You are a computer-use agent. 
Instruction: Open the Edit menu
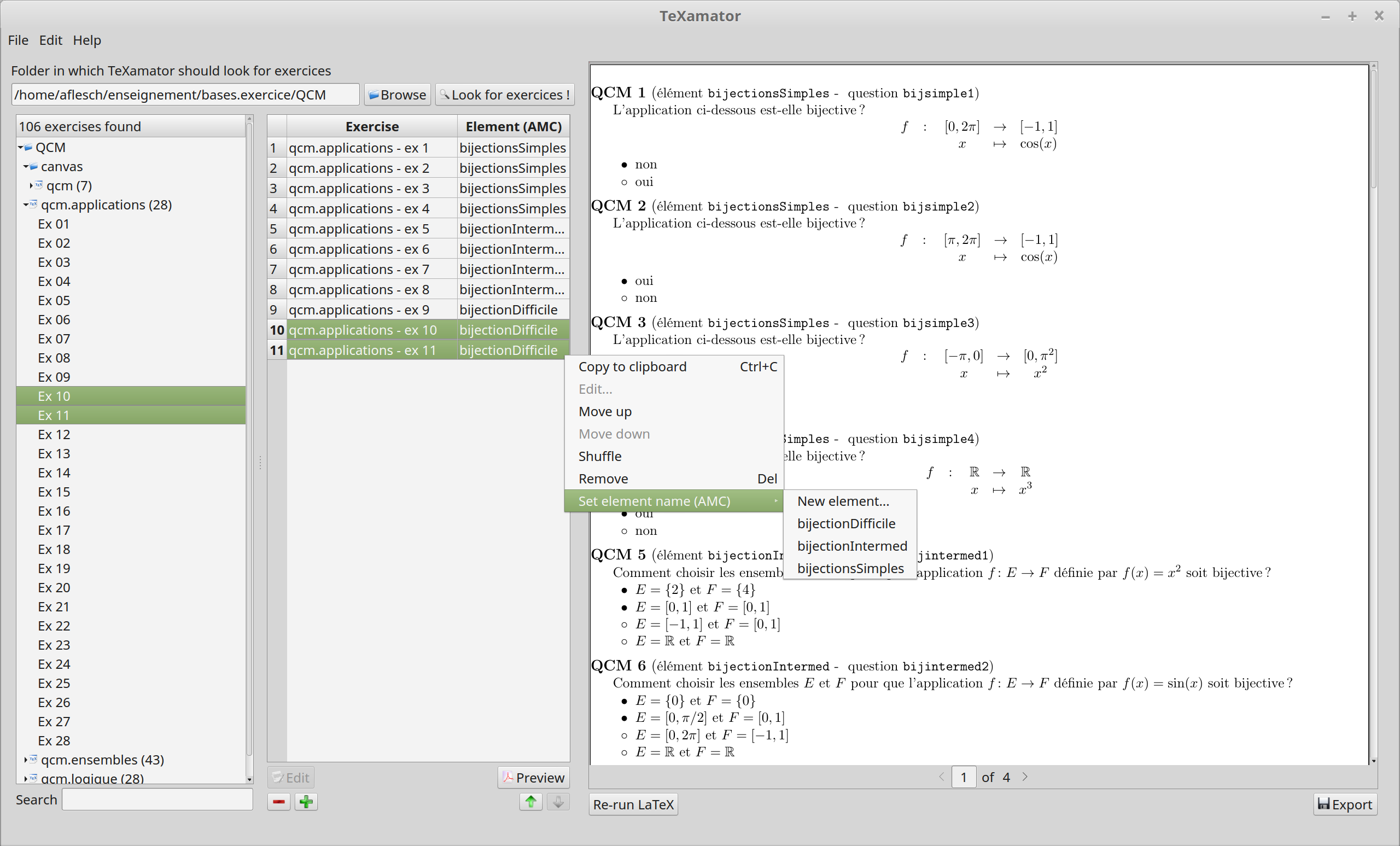pos(50,40)
